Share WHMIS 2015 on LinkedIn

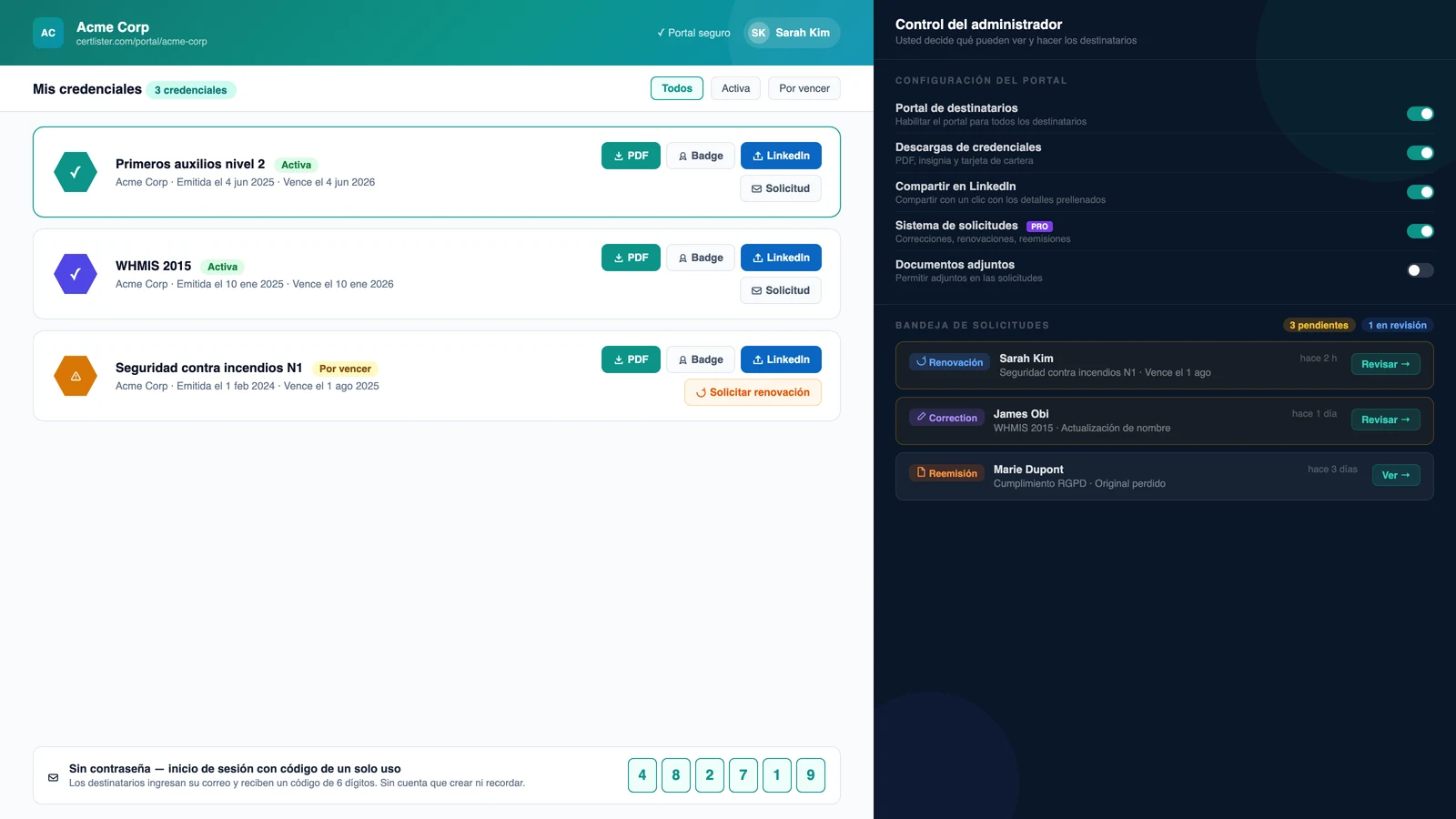tap(781, 258)
